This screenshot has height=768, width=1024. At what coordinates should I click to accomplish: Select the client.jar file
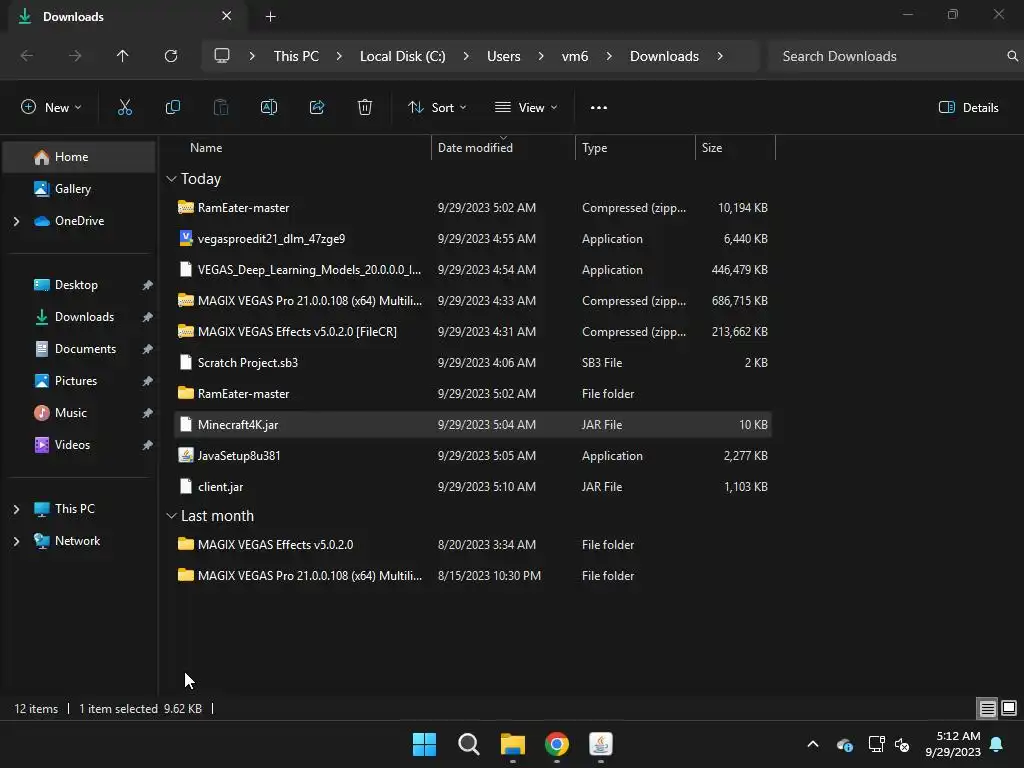[x=473, y=487]
